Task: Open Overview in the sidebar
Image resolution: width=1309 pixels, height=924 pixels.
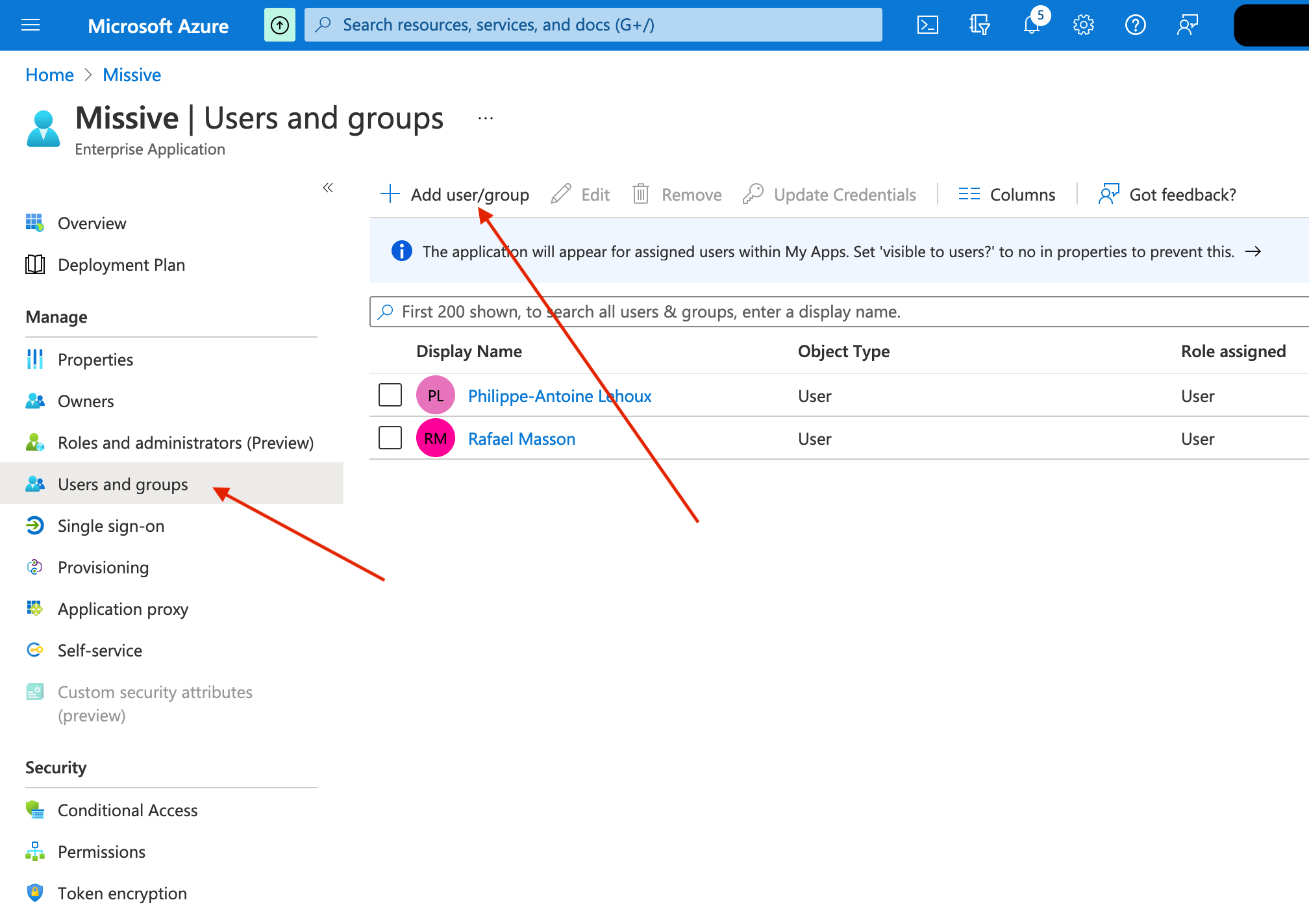Action: (92, 223)
